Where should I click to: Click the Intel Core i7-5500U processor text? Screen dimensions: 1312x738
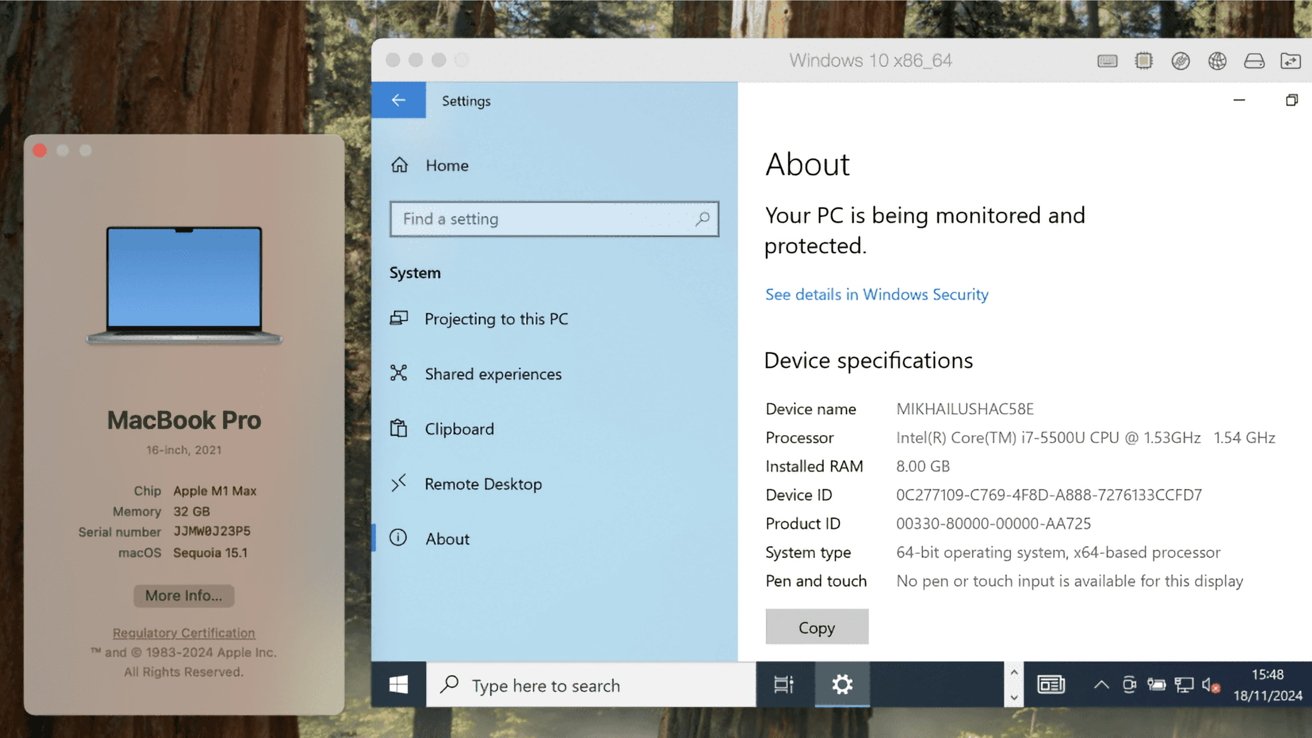pyautogui.click(x=1086, y=438)
